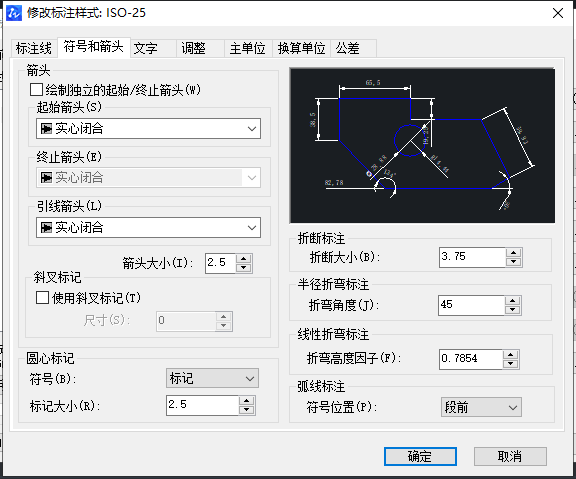Click the arrowhead icon in 引线箭头 box
Screen dimensions: 576x479
[46, 228]
